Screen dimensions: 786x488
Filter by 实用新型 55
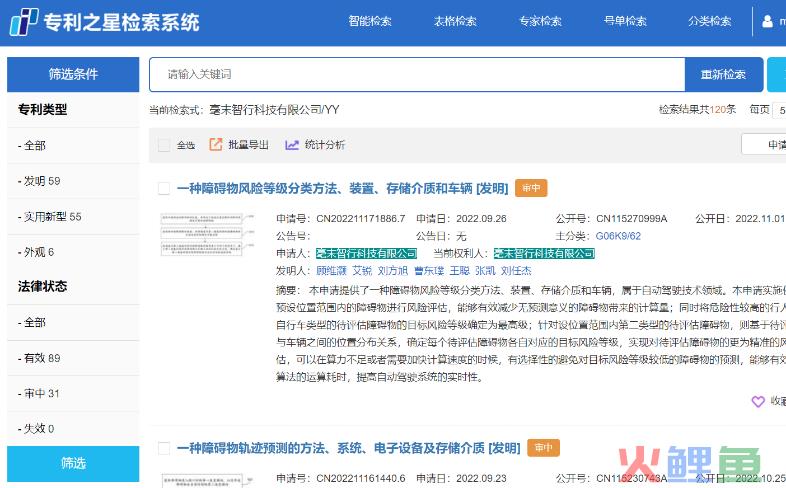[x=50, y=216]
